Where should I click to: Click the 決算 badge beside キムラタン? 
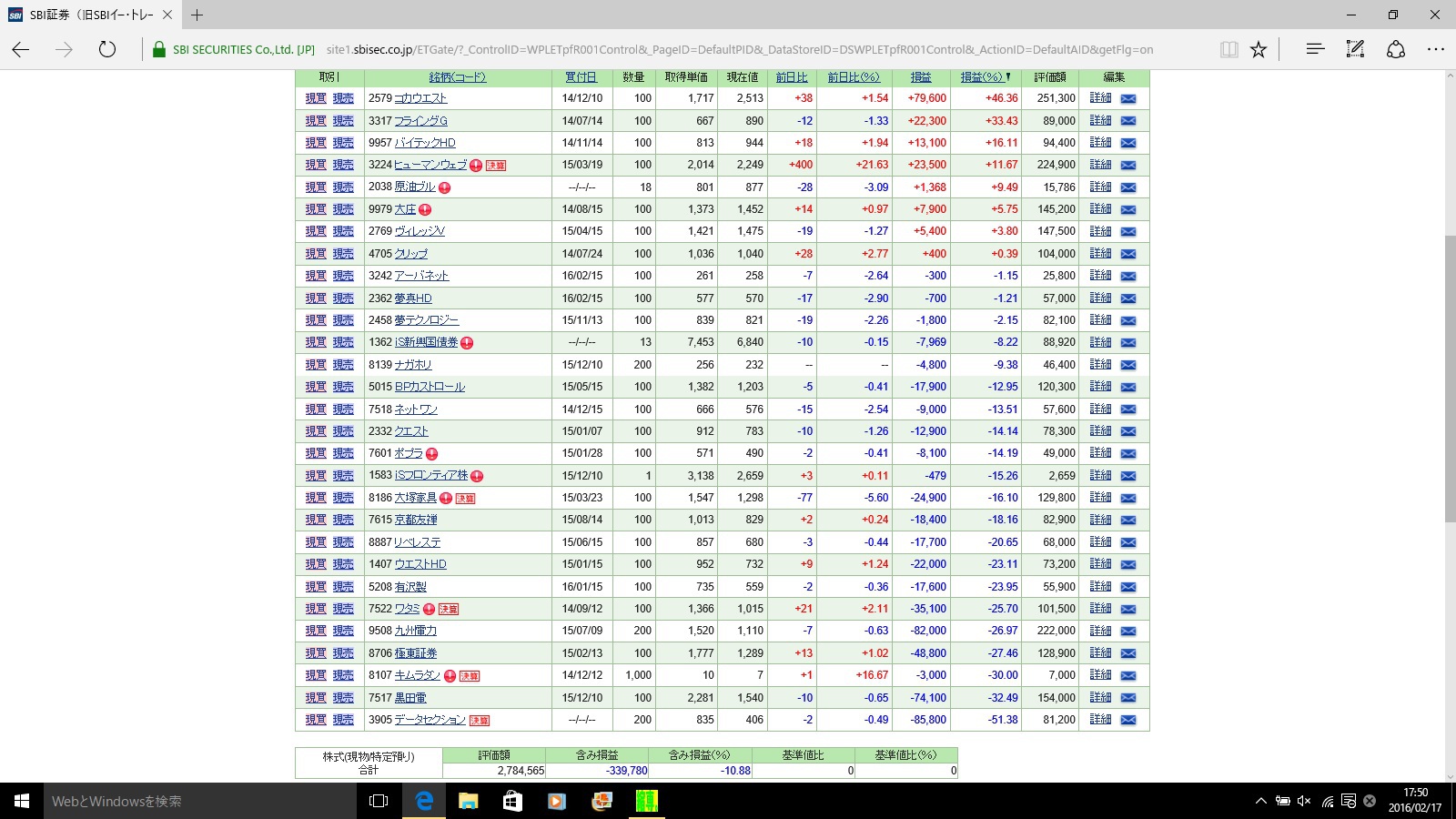point(469,676)
